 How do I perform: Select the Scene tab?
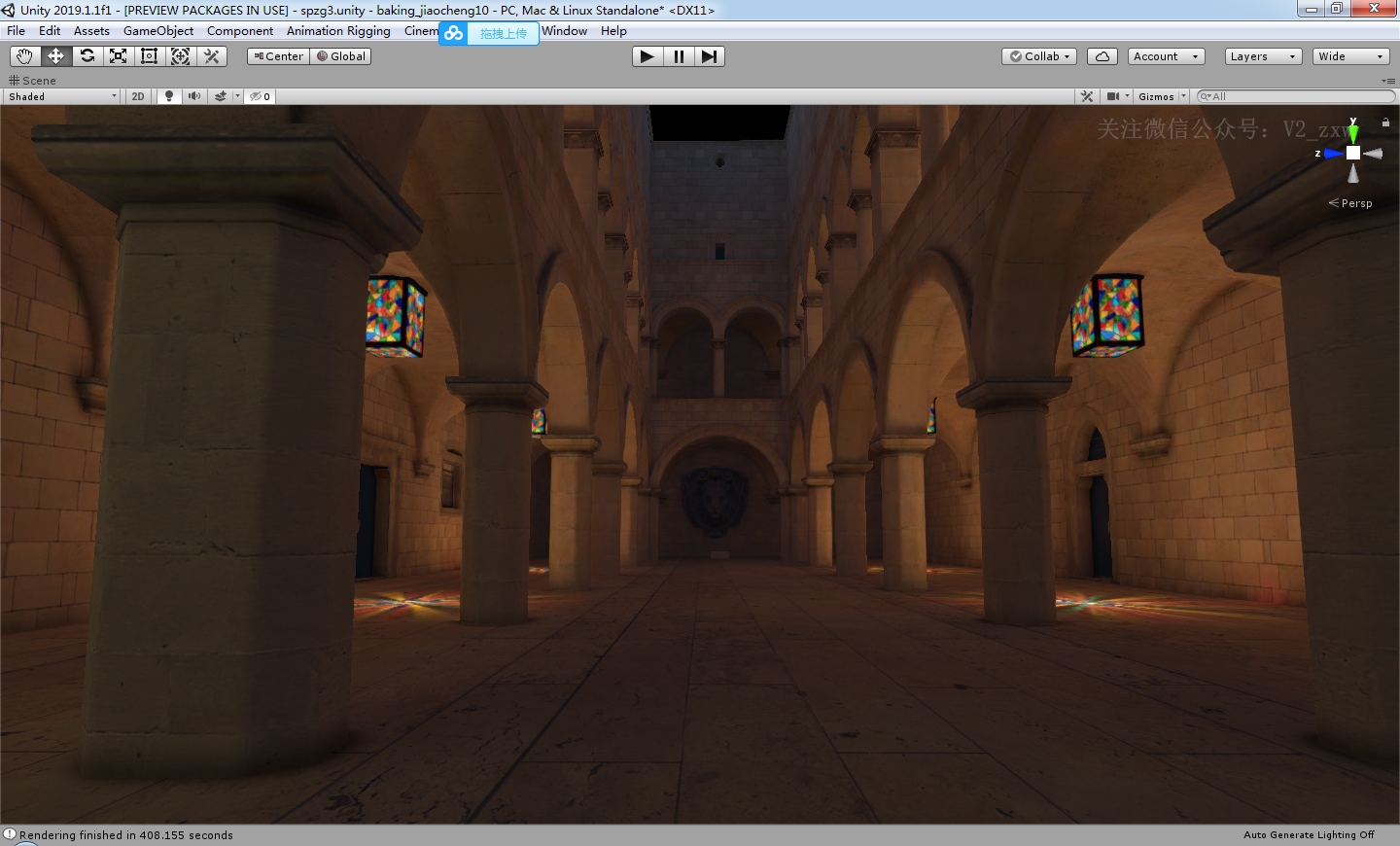32,81
